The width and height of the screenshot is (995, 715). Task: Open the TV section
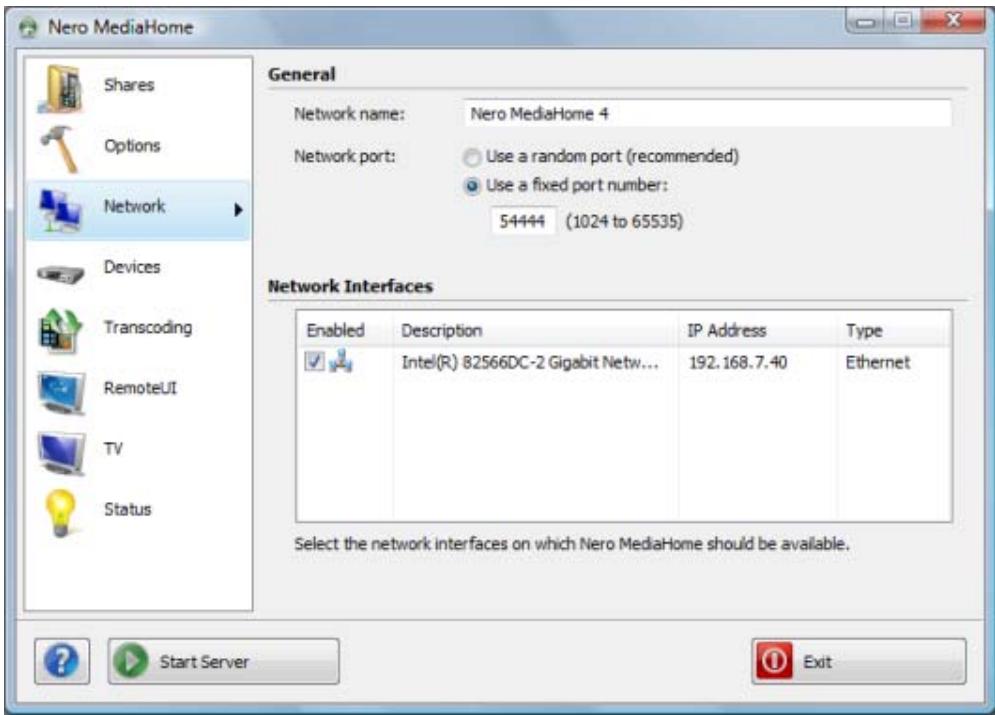(113, 449)
